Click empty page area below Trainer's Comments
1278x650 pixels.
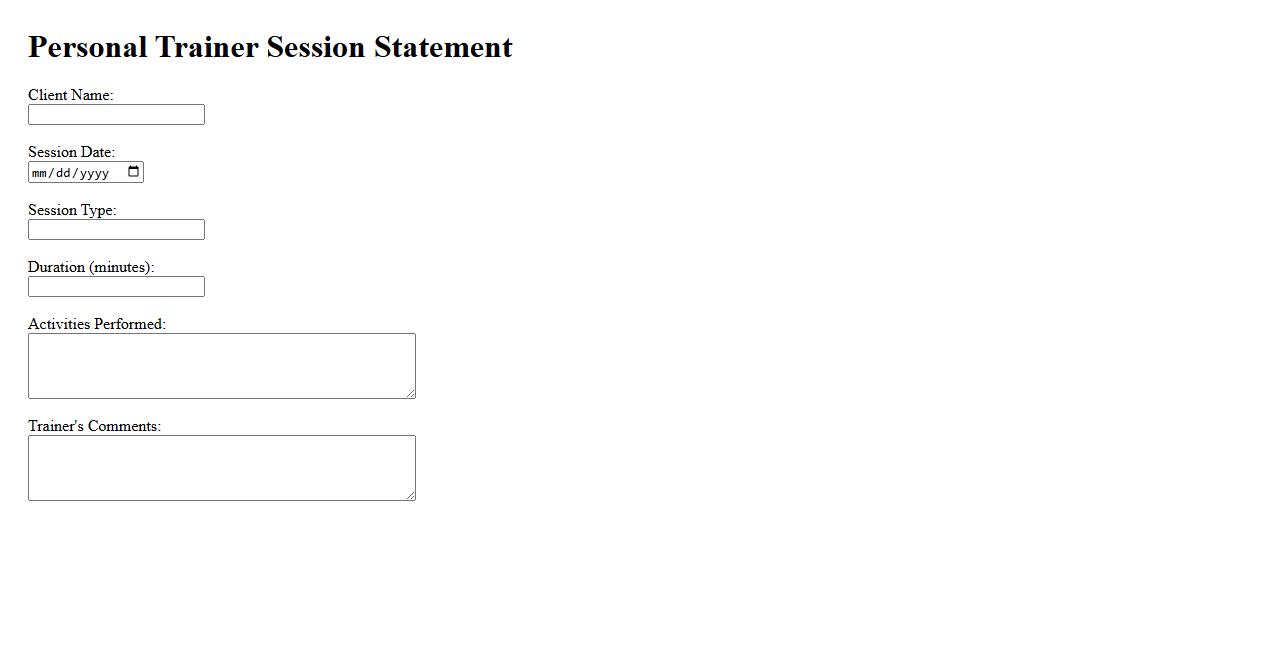click(640, 580)
